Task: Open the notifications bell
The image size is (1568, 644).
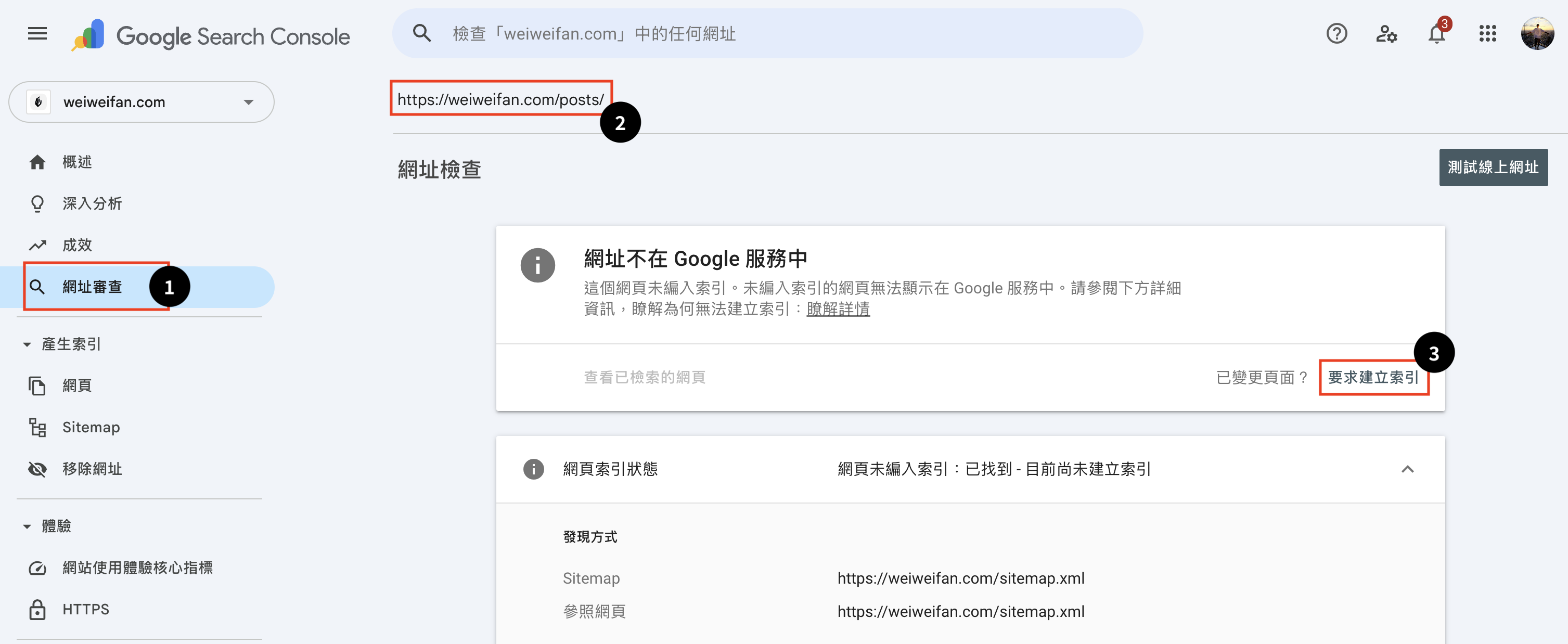Action: (x=1436, y=33)
